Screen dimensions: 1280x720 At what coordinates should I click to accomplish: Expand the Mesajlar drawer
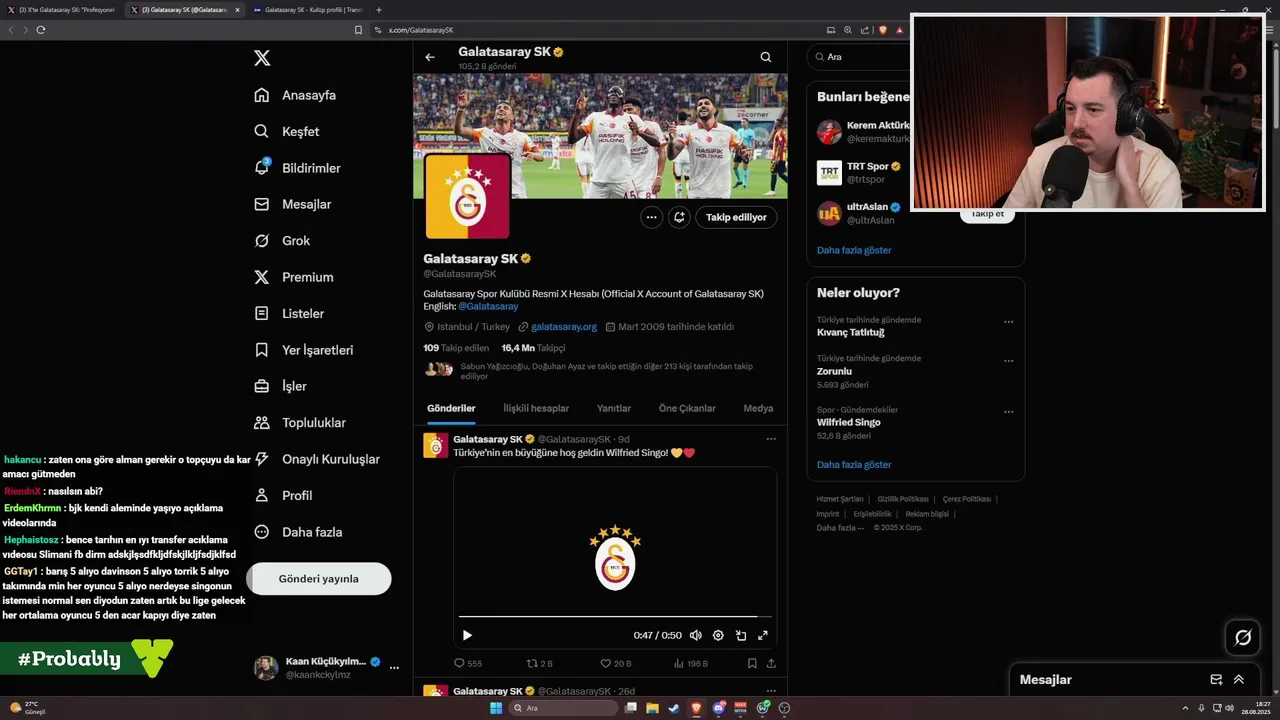pos(1239,679)
